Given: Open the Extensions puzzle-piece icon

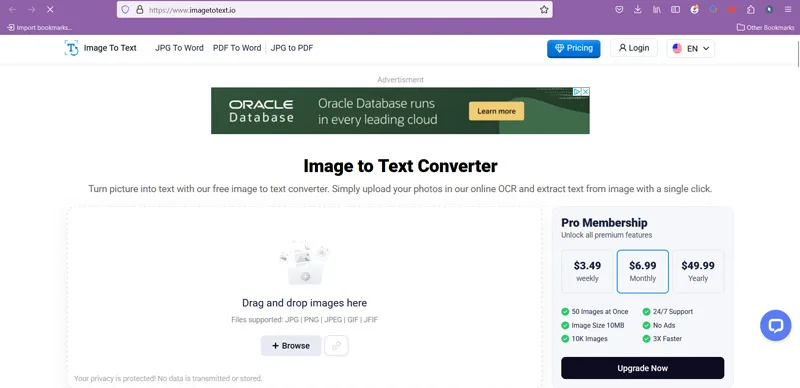Looking at the screenshot, I should coord(751,9).
